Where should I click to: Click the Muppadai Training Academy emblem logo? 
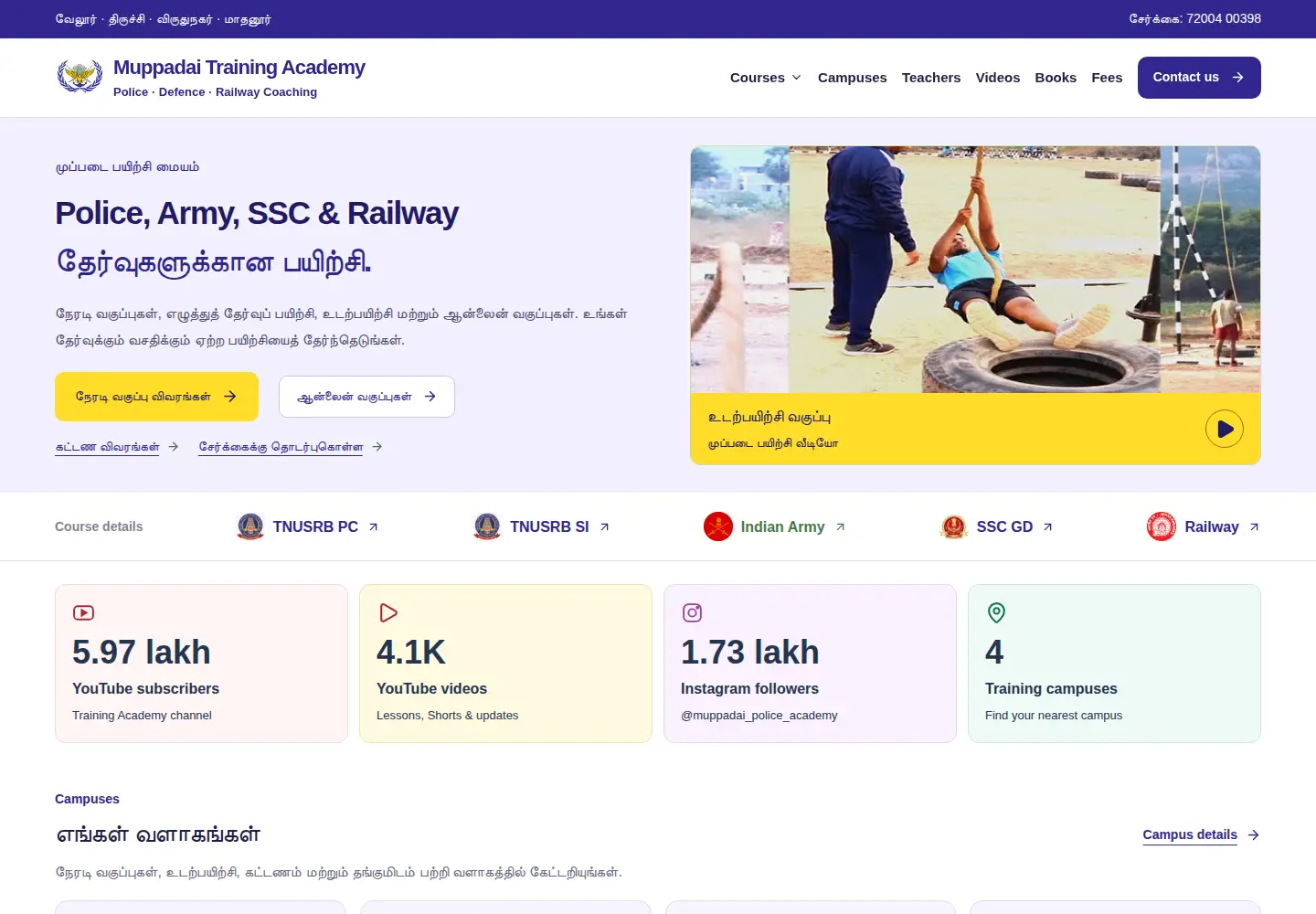[x=80, y=77]
